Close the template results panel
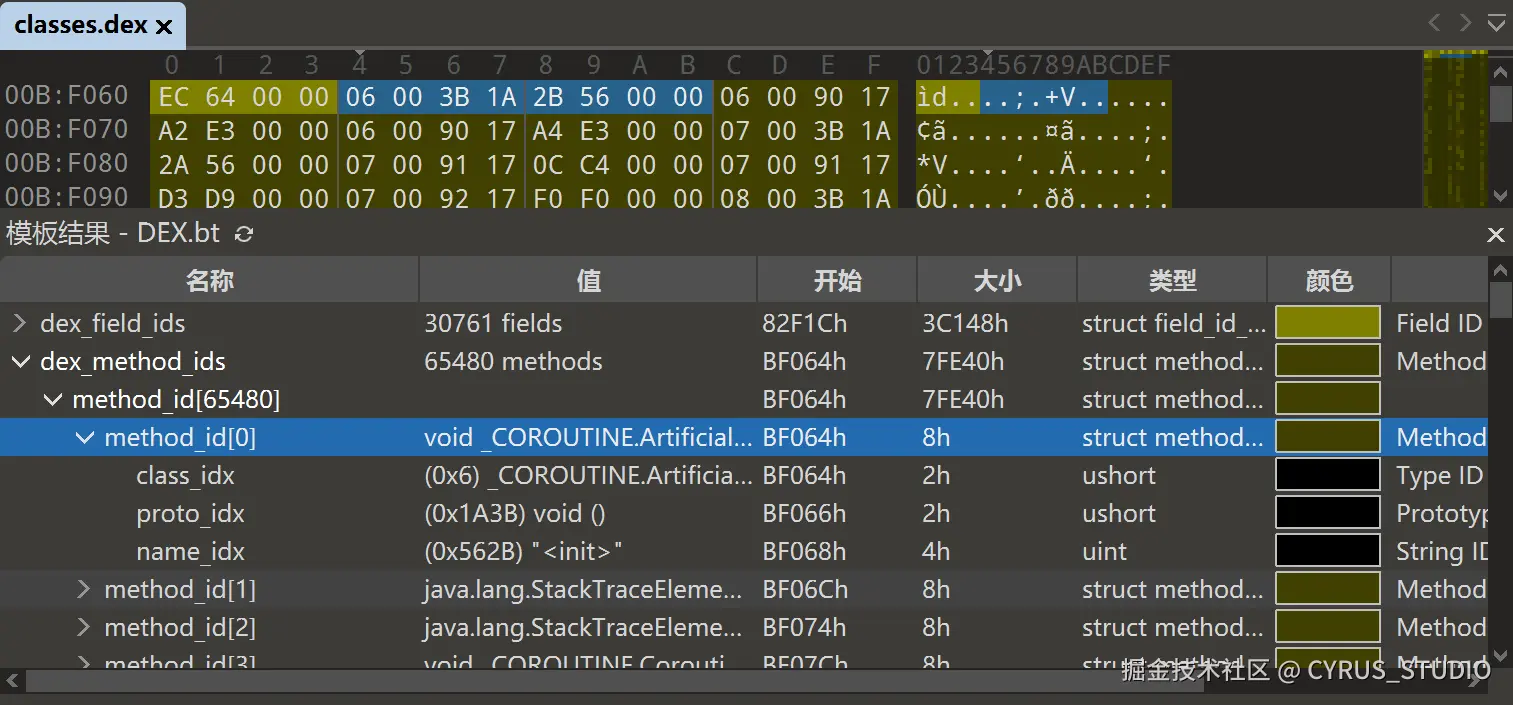This screenshot has height=705, width=1513. tap(1495, 234)
